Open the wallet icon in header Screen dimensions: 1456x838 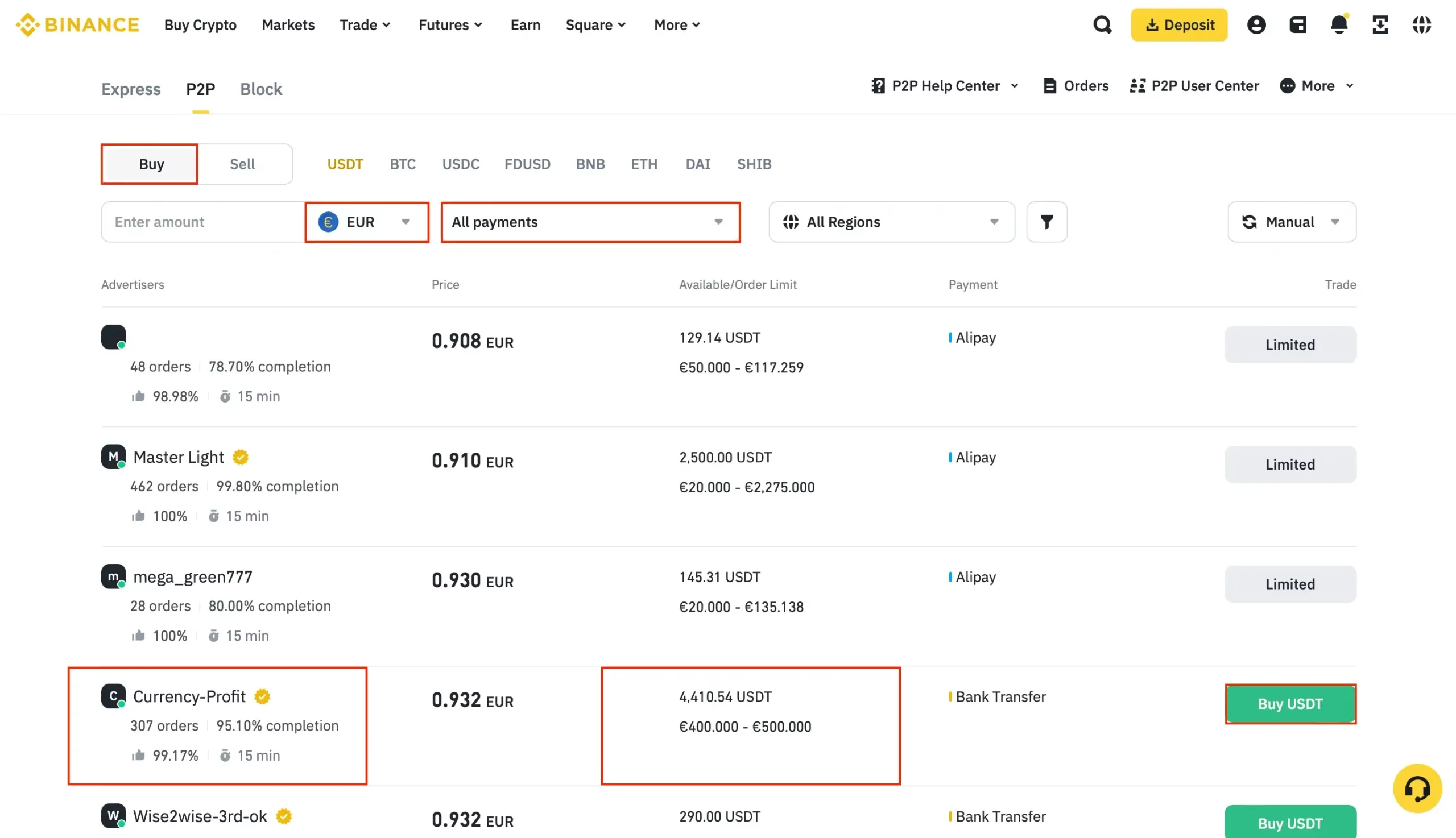1298,25
